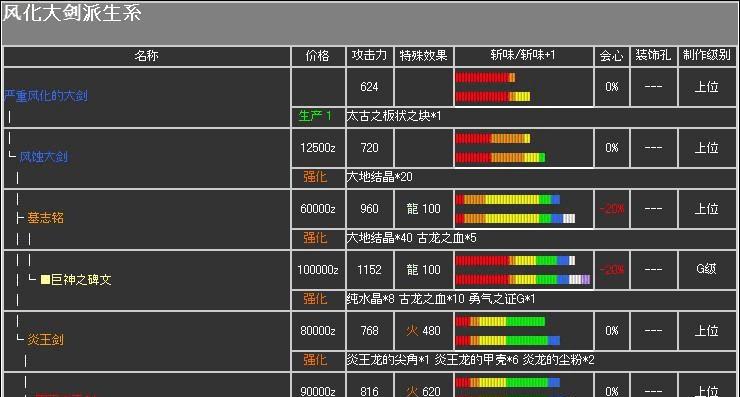Click the 特殊效果 column header

click(x=423, y=56)
